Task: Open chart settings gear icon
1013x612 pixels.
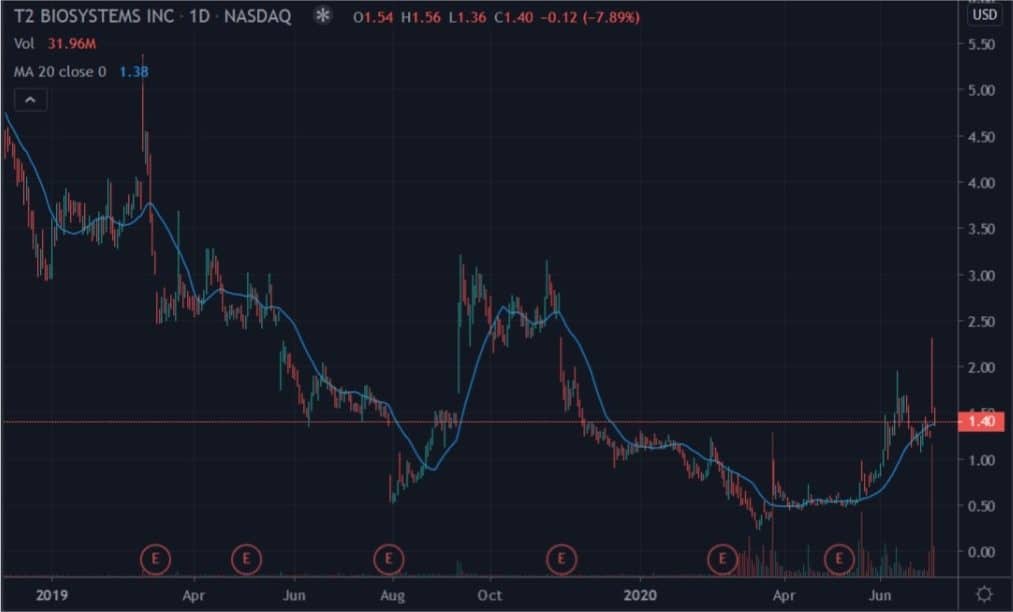Action: (984, 594)
